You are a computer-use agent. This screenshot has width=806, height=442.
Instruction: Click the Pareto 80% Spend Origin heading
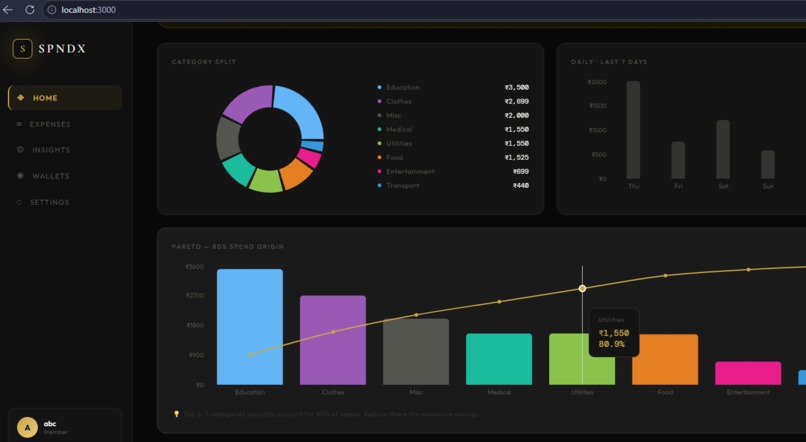coord(228,247)
